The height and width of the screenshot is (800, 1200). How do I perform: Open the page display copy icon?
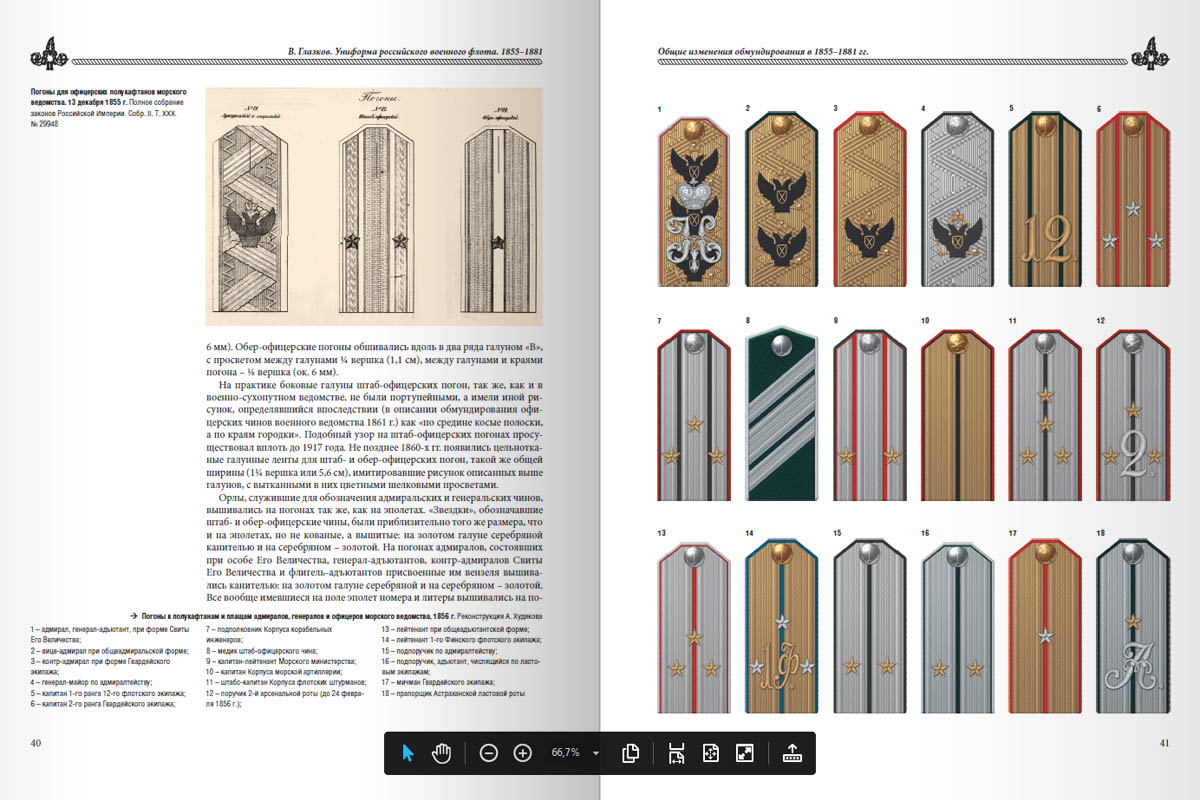tap(630, 753)
